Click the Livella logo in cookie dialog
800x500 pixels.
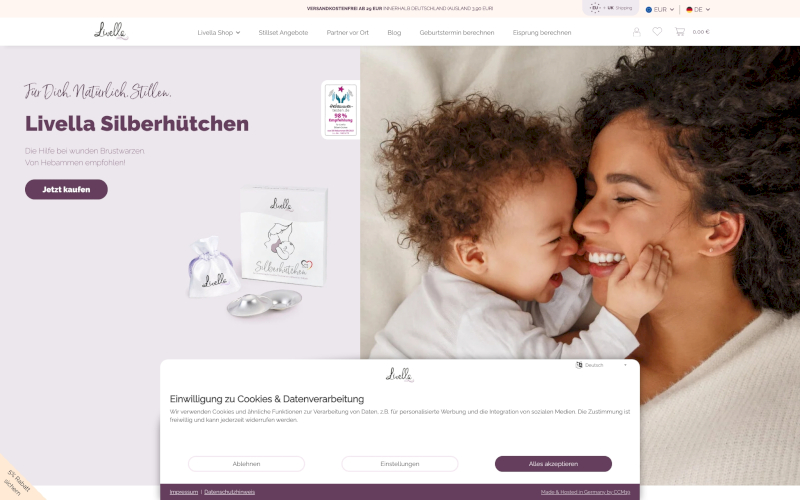399,375
